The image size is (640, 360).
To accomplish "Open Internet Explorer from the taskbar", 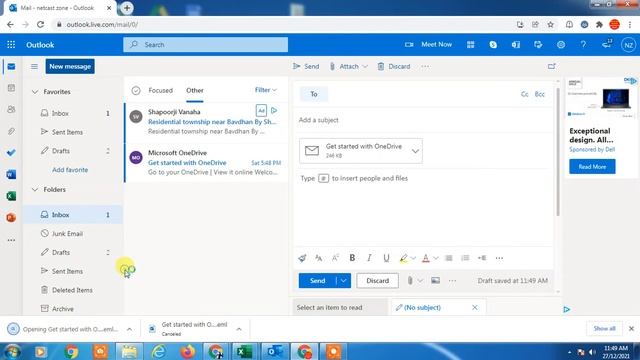I will [158, 351].
